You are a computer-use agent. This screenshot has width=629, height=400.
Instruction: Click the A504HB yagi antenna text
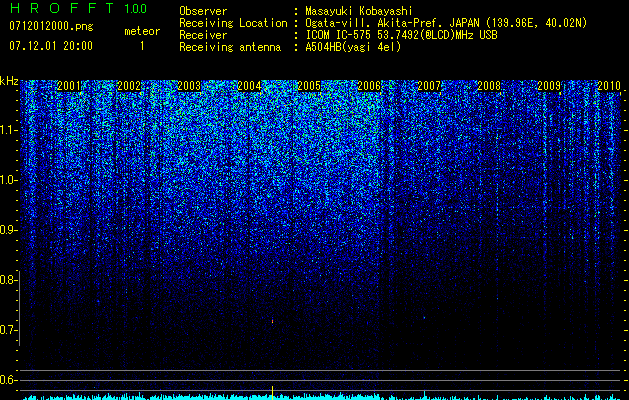click(353, 47)
